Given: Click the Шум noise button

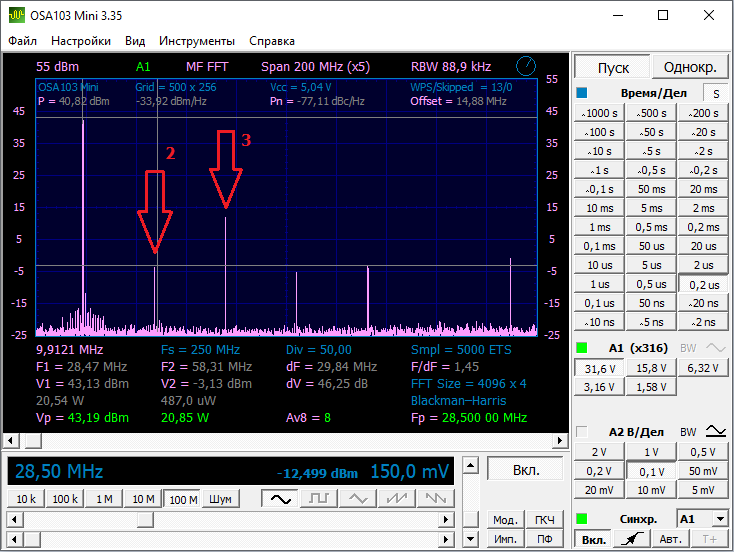Looking at the screenshot, I should (220, 499).
